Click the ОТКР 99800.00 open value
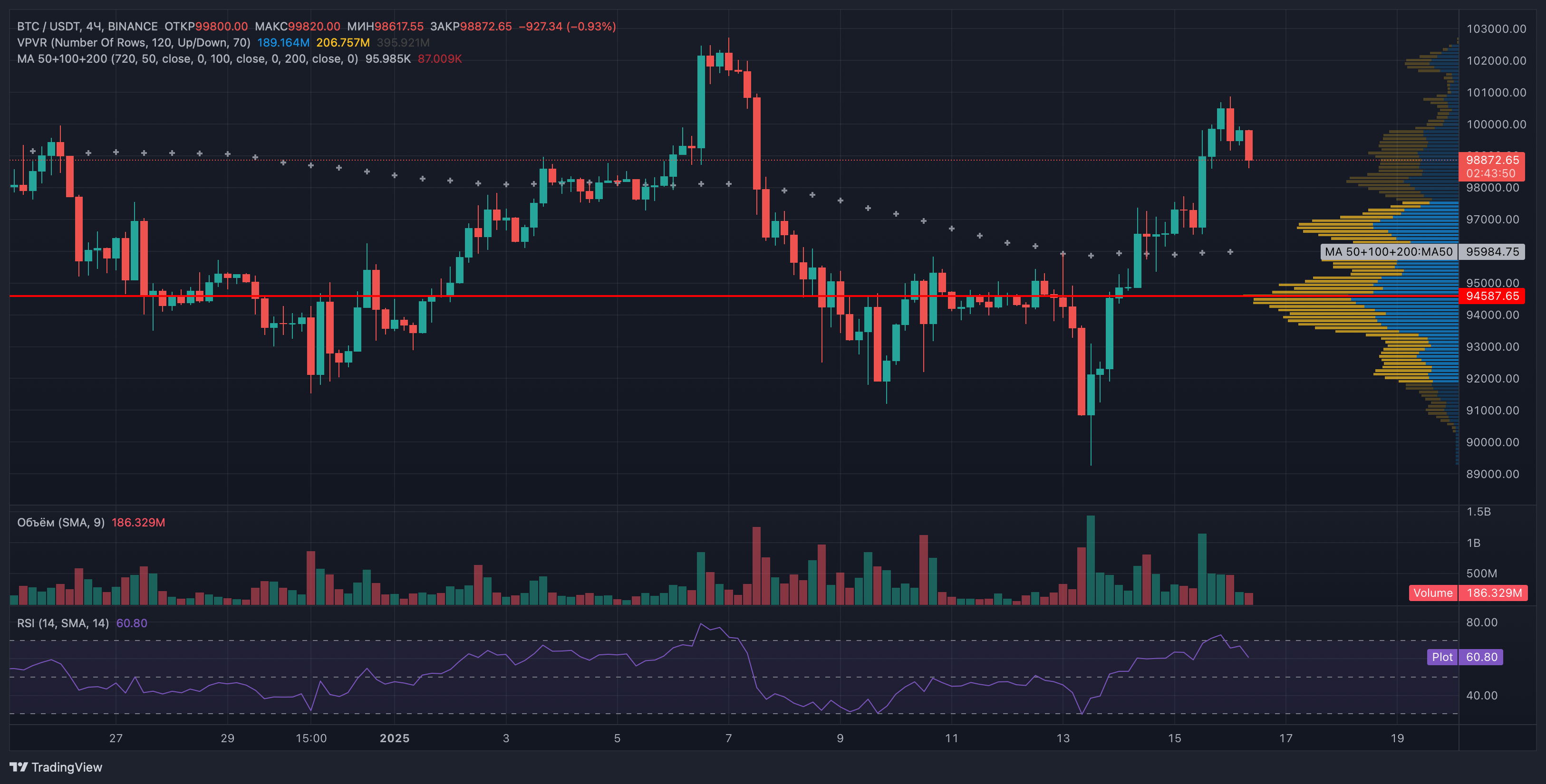Image resolution: width=1546 pixels, height=784 pixels. pos(206,27)
